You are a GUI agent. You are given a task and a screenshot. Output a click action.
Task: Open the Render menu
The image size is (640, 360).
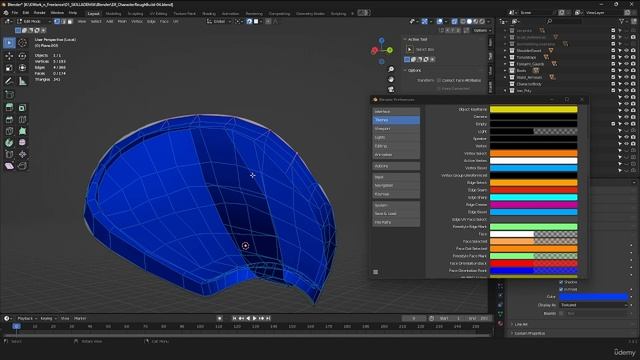(x=40, y=13)
